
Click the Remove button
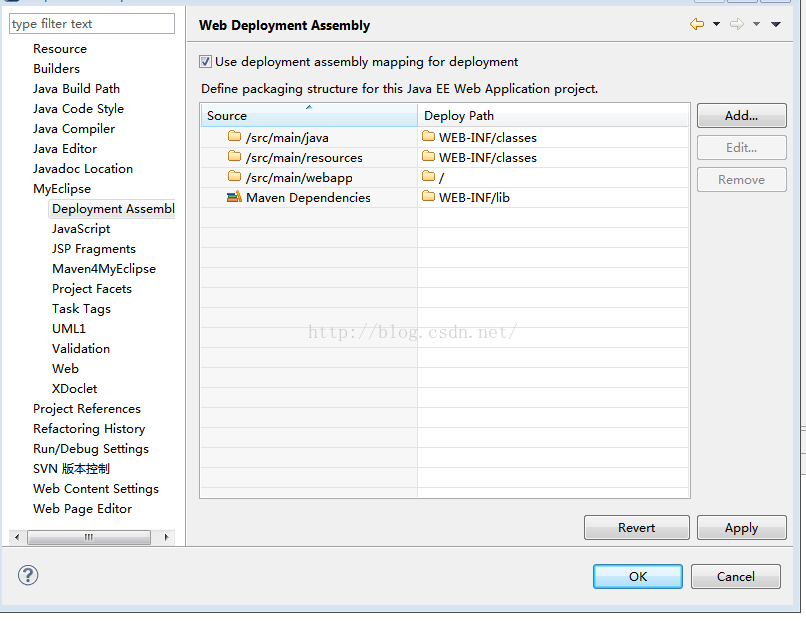point(741,179)
